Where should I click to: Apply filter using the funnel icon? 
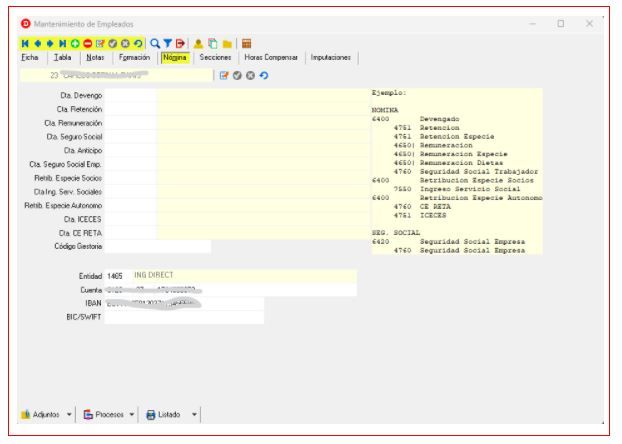pos(167,44)
